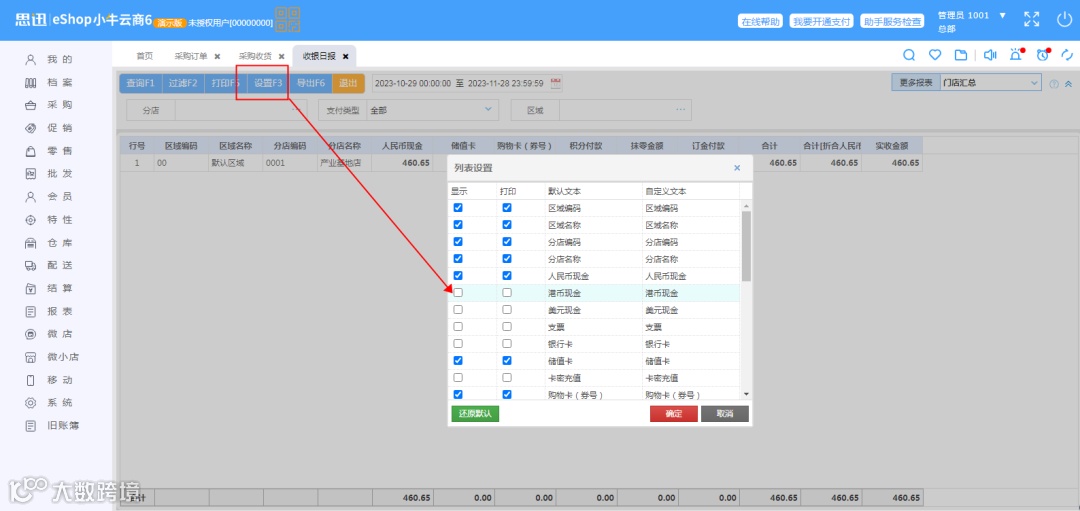Click 自定义文本 cell for 港币现金

point(691,293)
